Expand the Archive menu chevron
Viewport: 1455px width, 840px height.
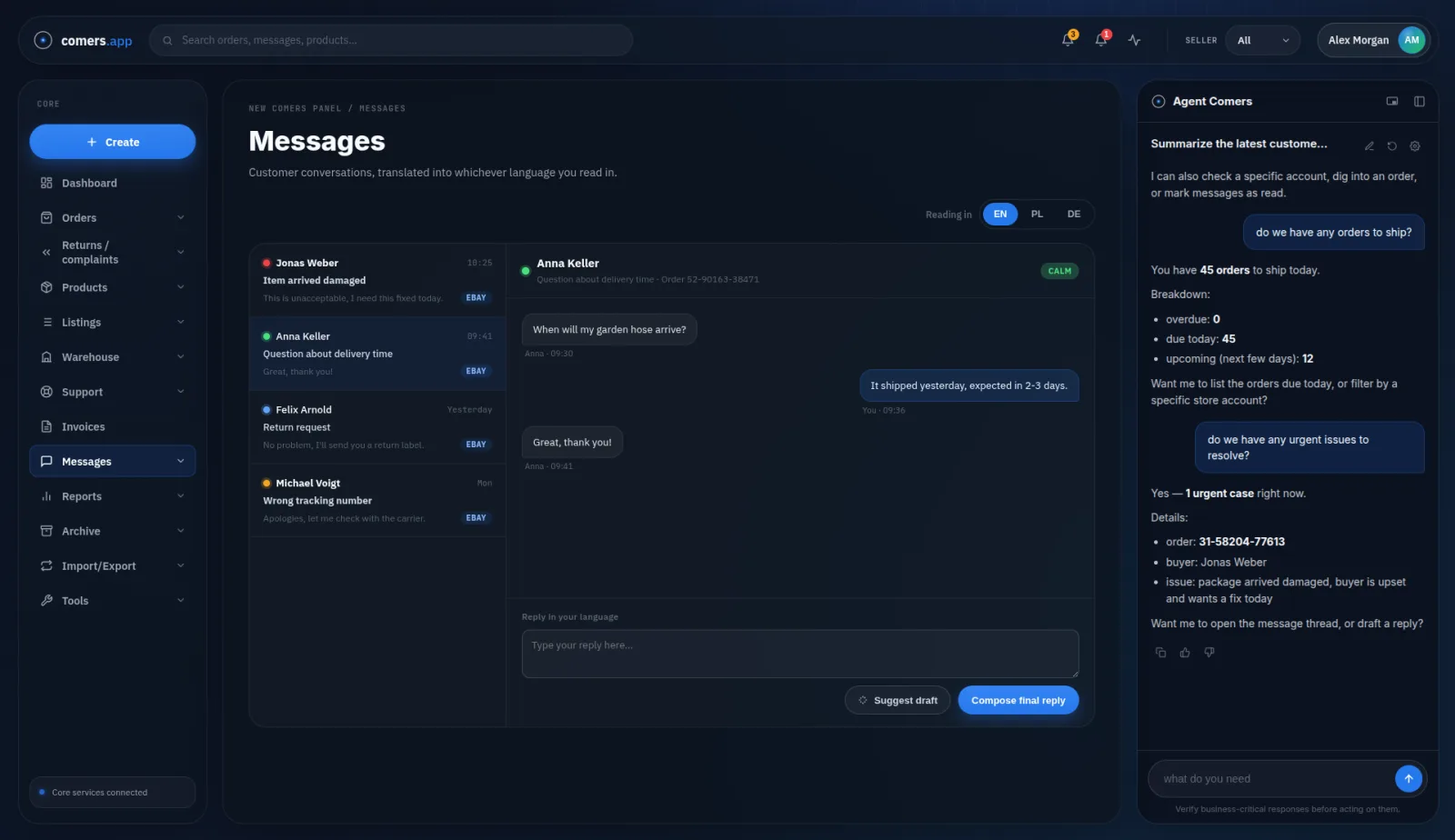point(180,531)
